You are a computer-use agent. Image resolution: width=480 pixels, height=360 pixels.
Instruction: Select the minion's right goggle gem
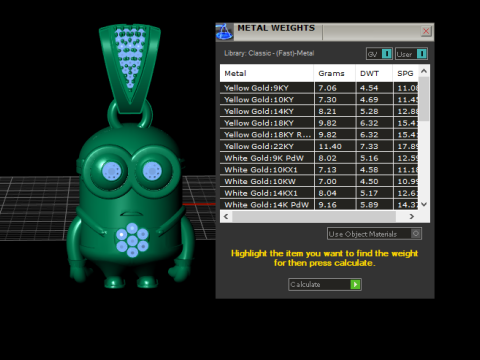[x=152, y=171]
